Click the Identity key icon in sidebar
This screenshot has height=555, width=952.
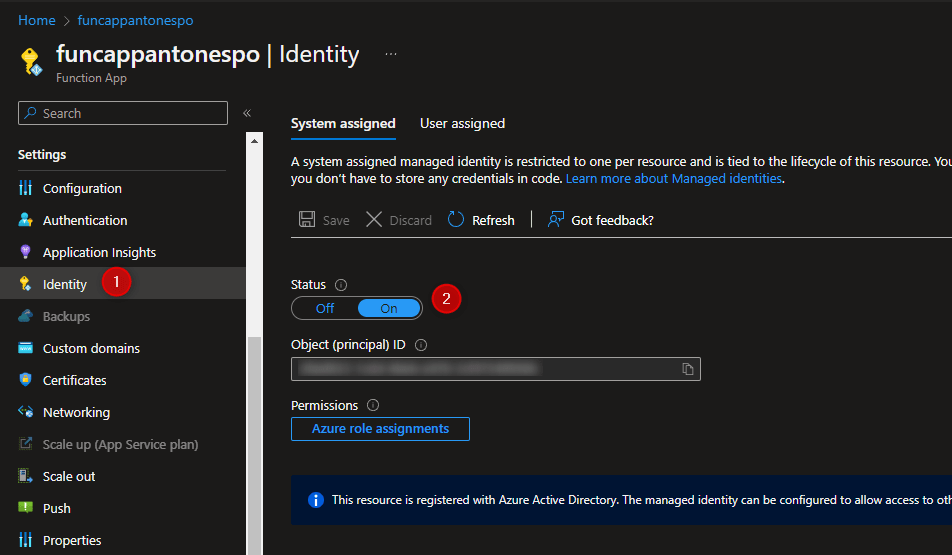click(x=26, y=284)
